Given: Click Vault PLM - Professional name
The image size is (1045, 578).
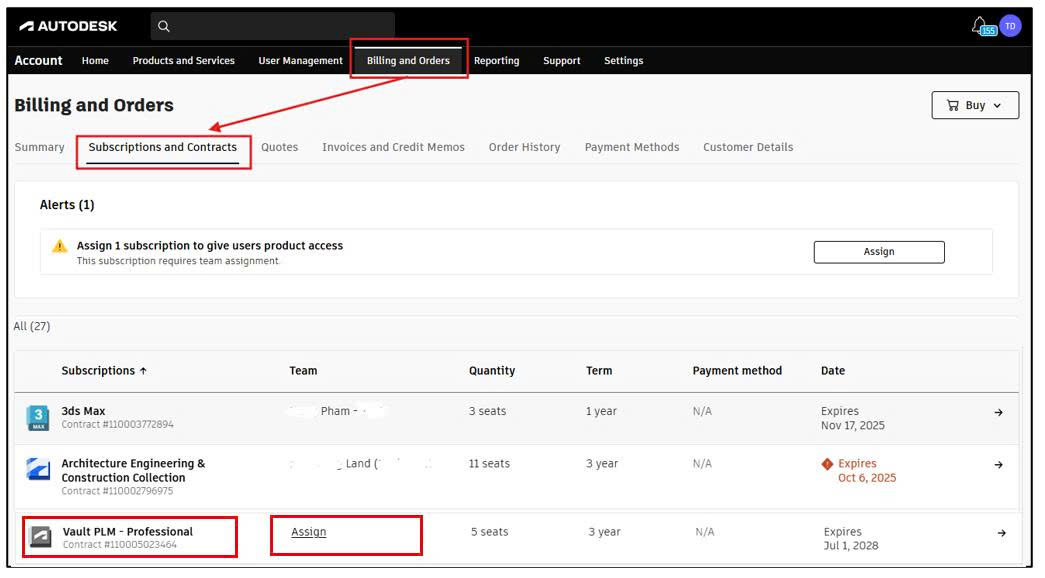Looking at the screenshot, I should [128, 532].
